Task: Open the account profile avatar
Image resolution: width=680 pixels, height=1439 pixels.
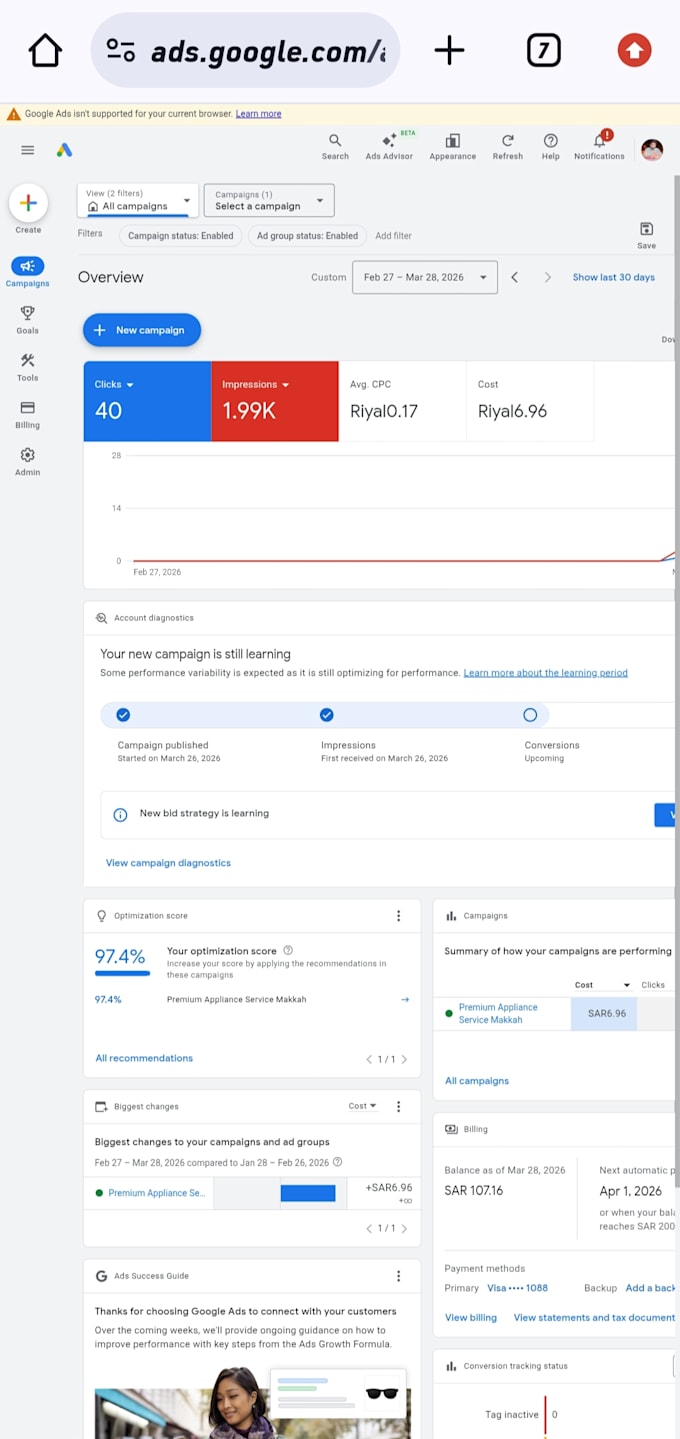Action: click(652, 150)
